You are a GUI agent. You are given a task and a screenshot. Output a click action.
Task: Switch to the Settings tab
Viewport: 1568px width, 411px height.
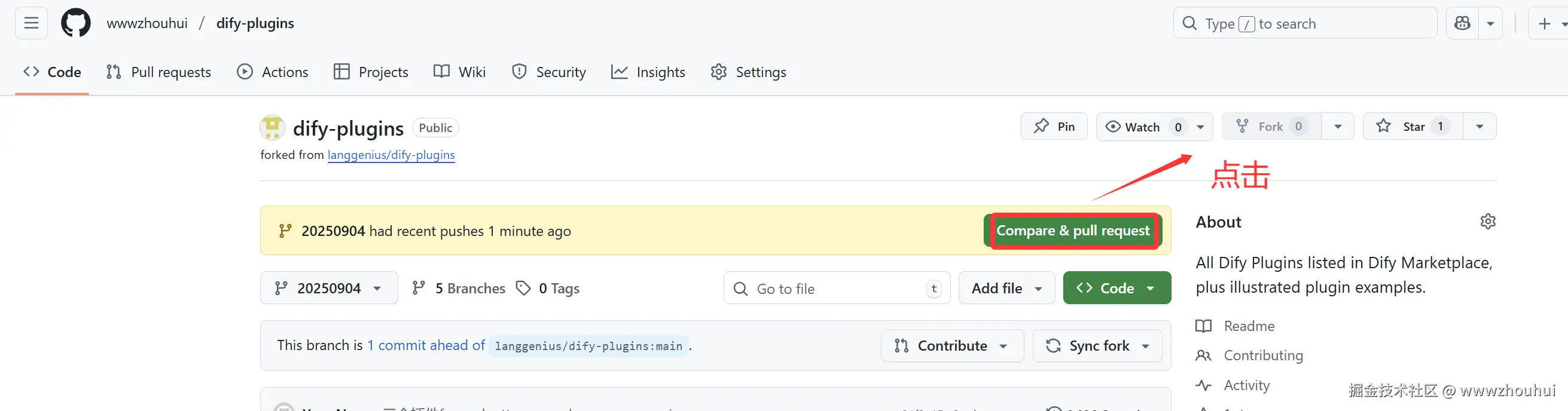pyautogui.click(x=749, y=72)
